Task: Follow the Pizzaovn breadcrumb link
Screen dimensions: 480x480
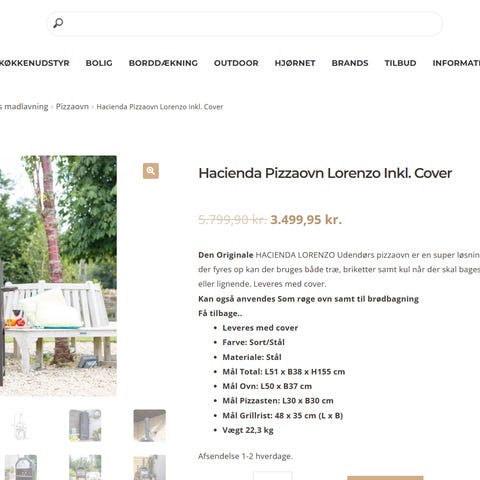Action: click(72, 107)
